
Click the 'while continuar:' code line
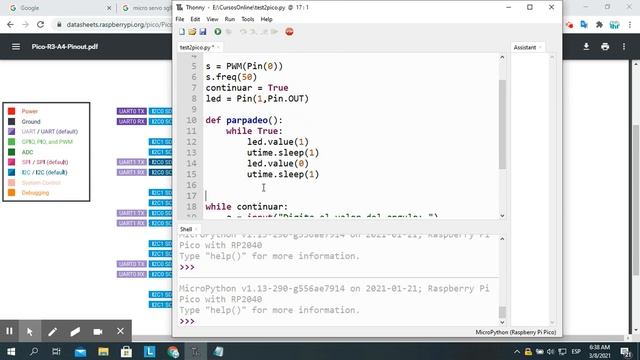(246, 207)
